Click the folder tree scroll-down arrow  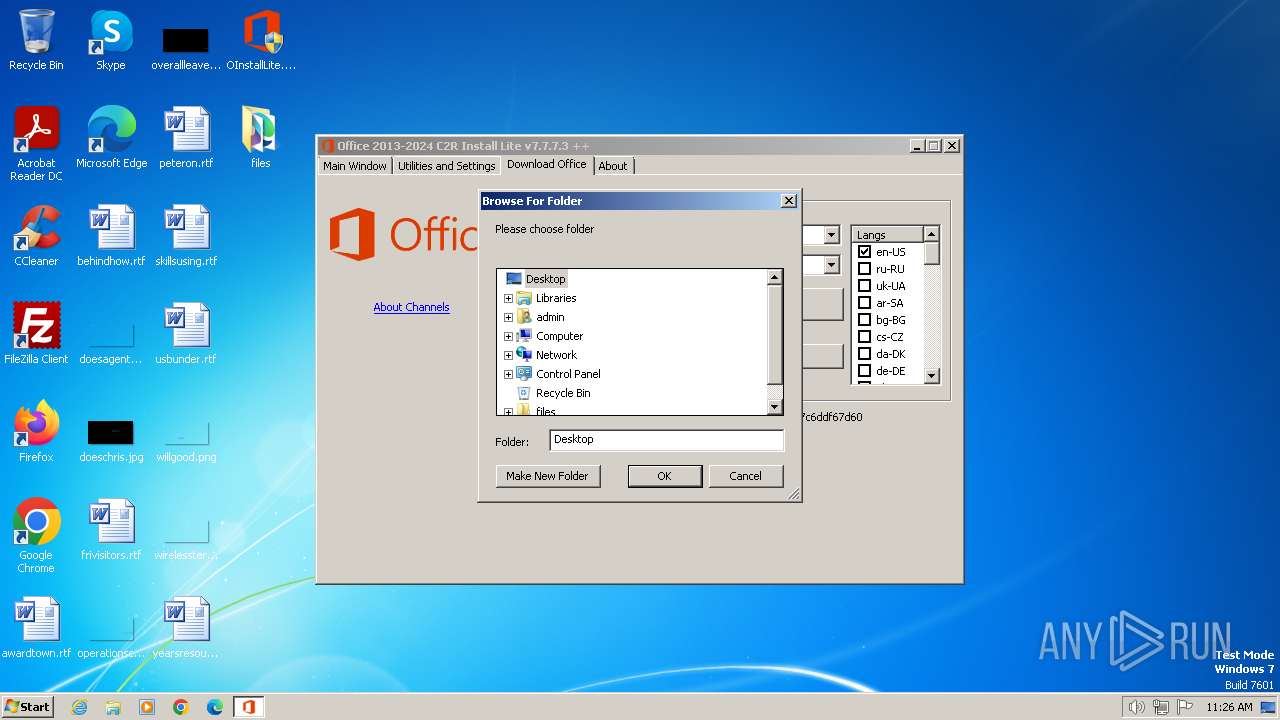click(x=774, y=407)
